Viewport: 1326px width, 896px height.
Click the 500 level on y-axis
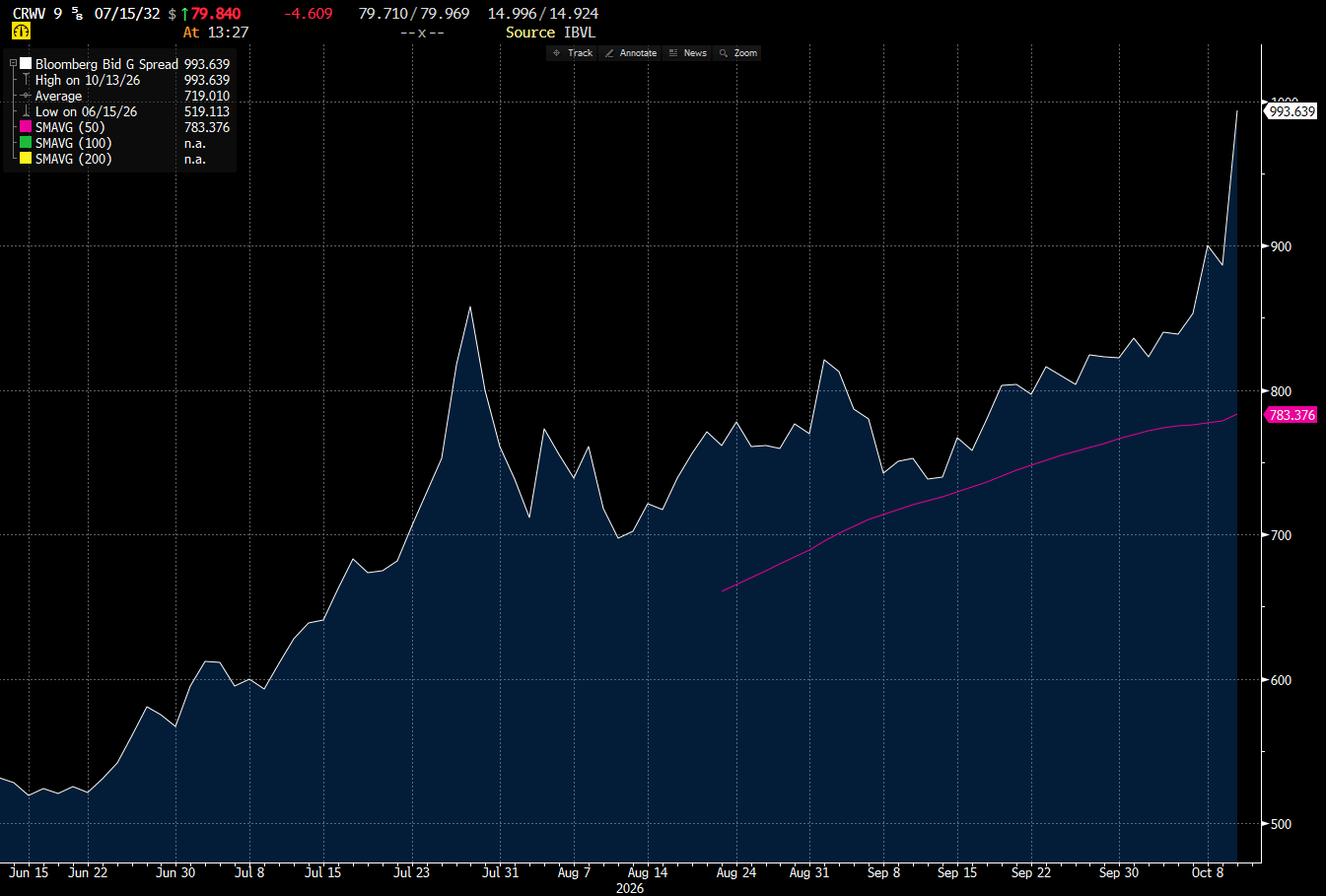coord(1281,824)
